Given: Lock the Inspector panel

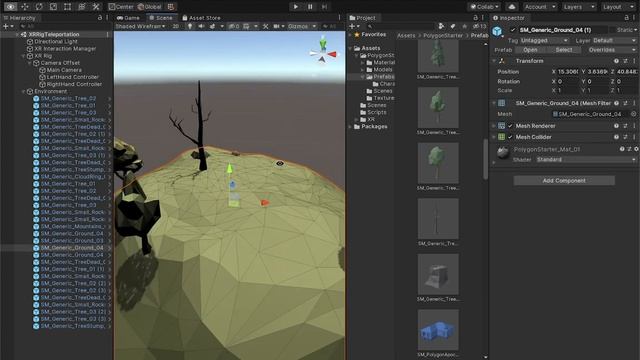Looking at the screenshot, I should (627, 18).
